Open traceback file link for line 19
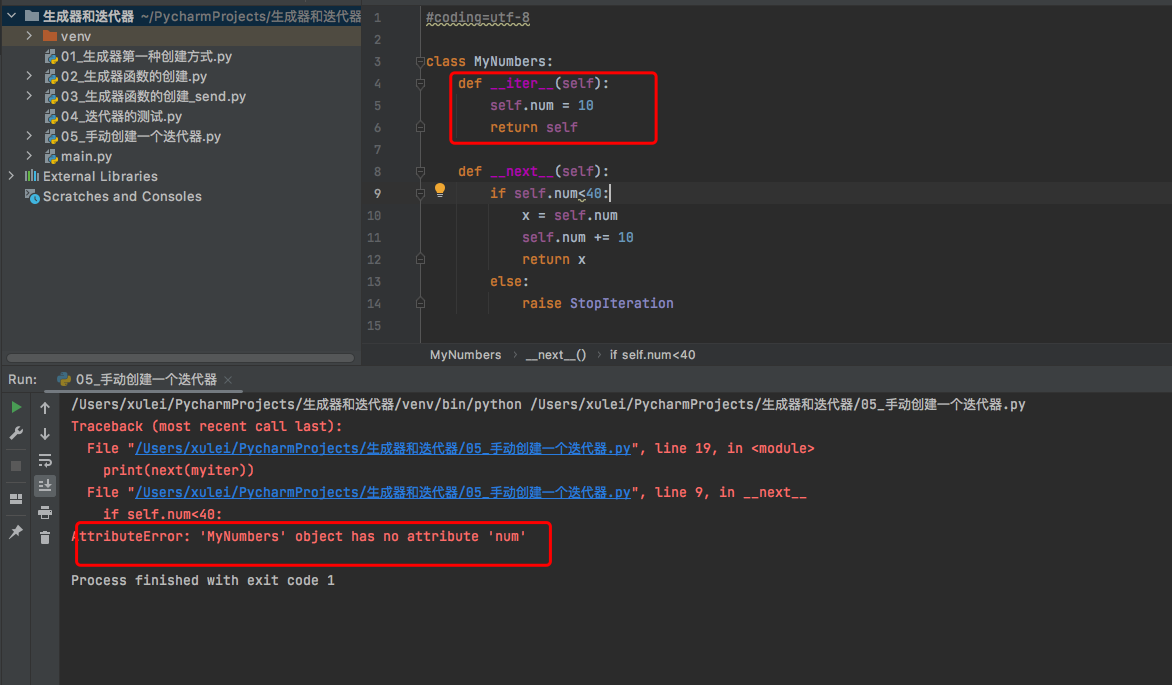This screenshot has width=1172, height=685. point(383,449)
